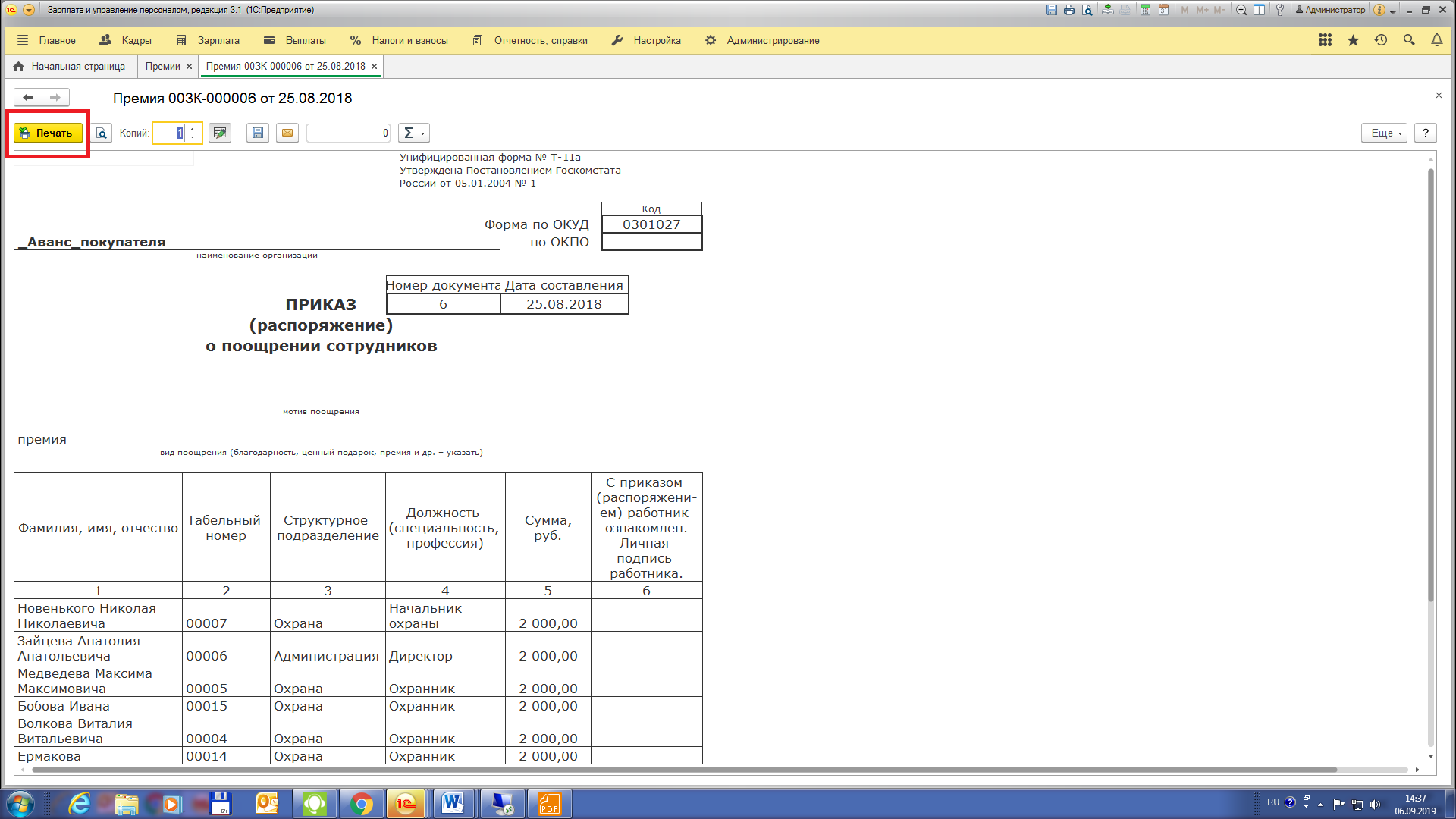Open the calculator icon in title bar
This screenshot has width=1456, height=819.
(1145, 10)
